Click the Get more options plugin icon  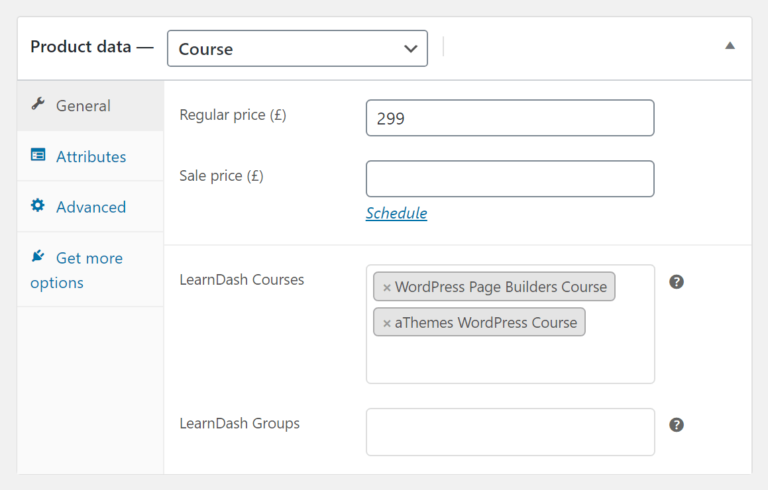click(x=38, y=257)
